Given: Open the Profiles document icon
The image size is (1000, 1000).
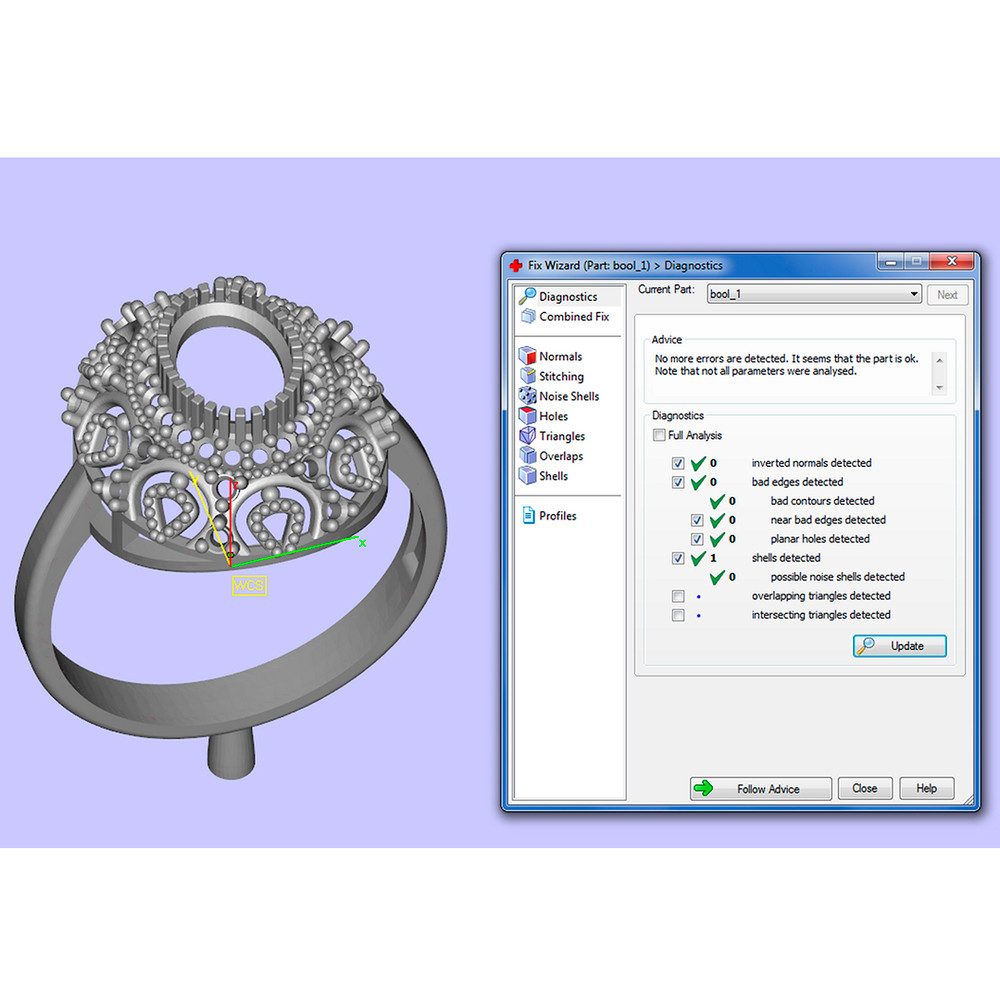Looking at the screenshot, I should 527,516.
